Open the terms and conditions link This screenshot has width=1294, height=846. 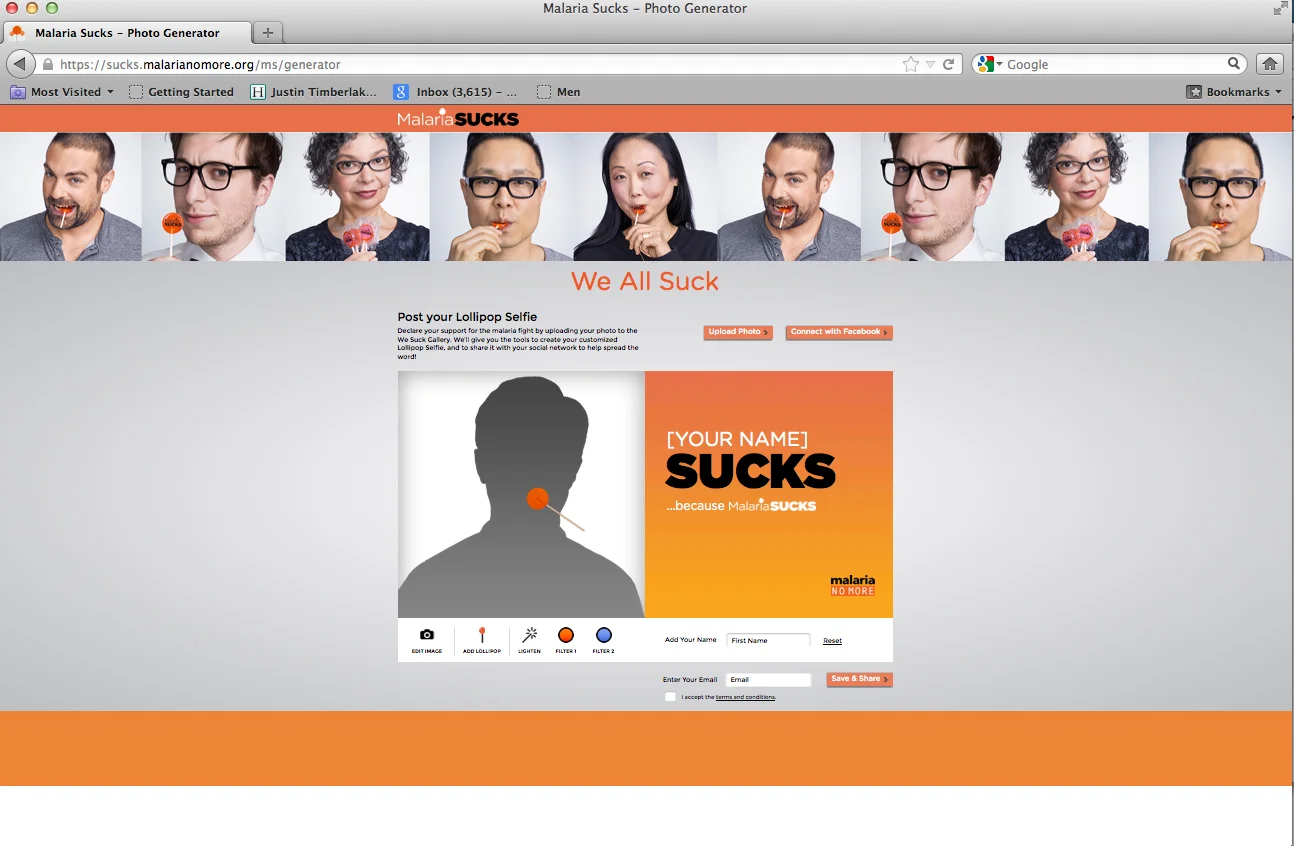[745, 697]
